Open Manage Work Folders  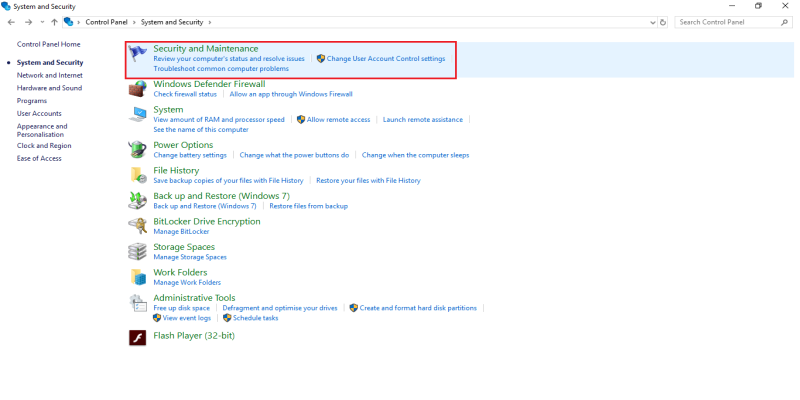point(187,282)
